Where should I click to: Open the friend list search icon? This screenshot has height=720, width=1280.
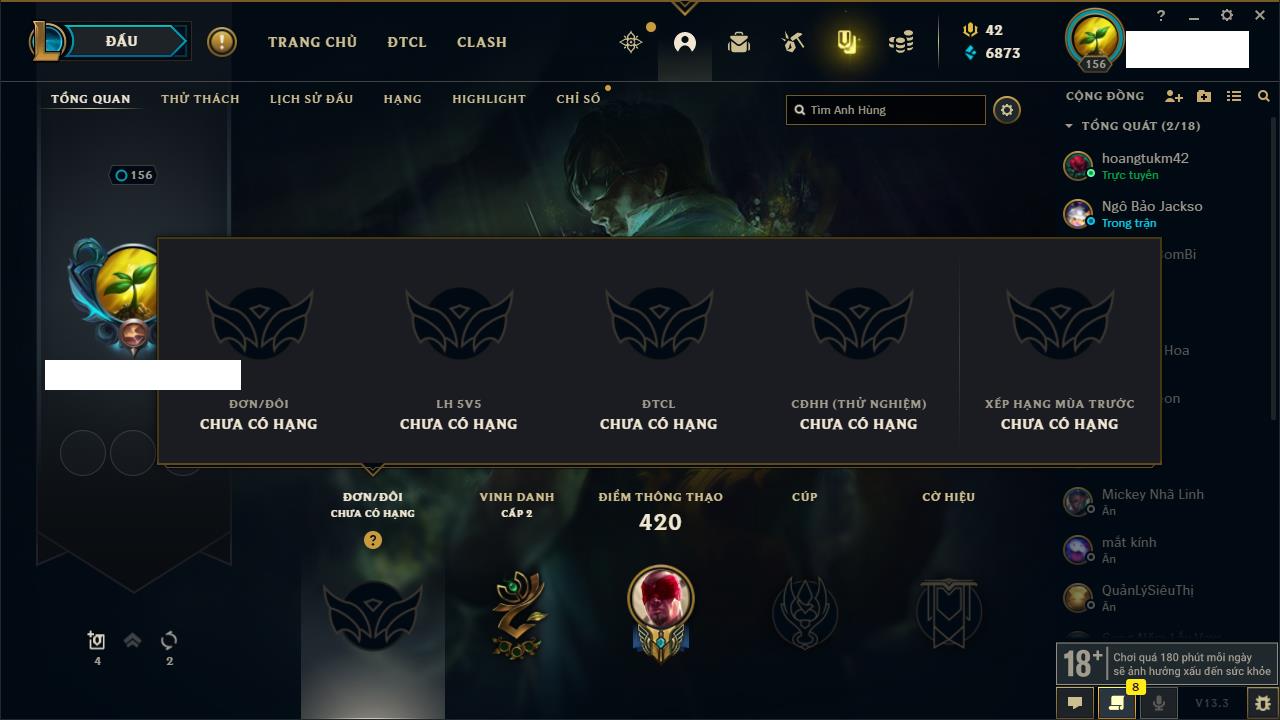click(1264, 96)
